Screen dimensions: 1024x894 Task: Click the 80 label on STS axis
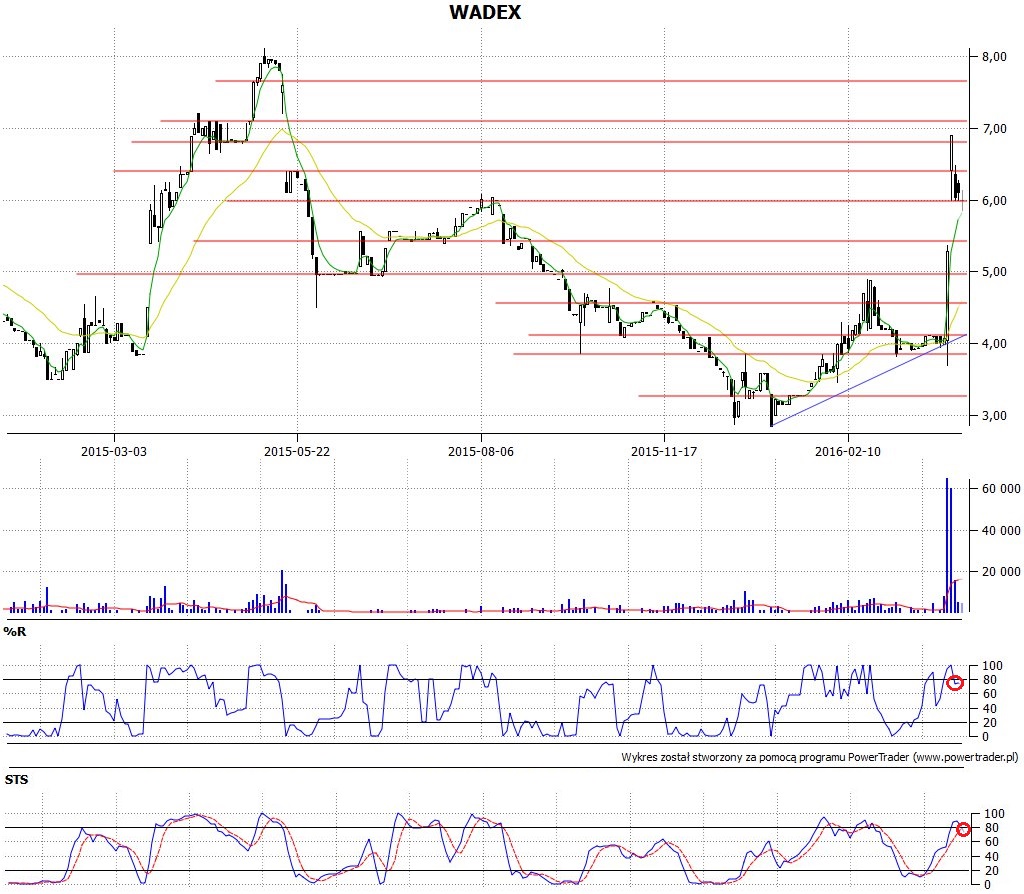pos(990,828)
